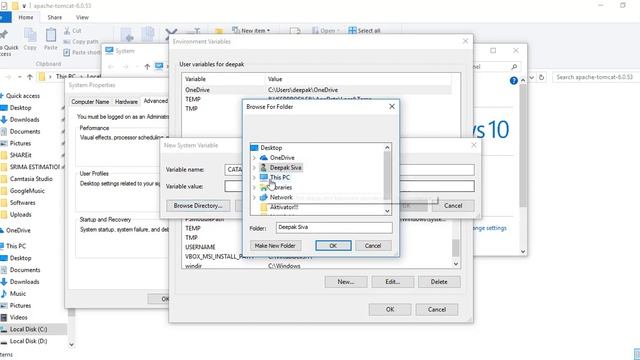Open SHAREit folder in sidebar
640x360 pixels.
pos(21,155)
